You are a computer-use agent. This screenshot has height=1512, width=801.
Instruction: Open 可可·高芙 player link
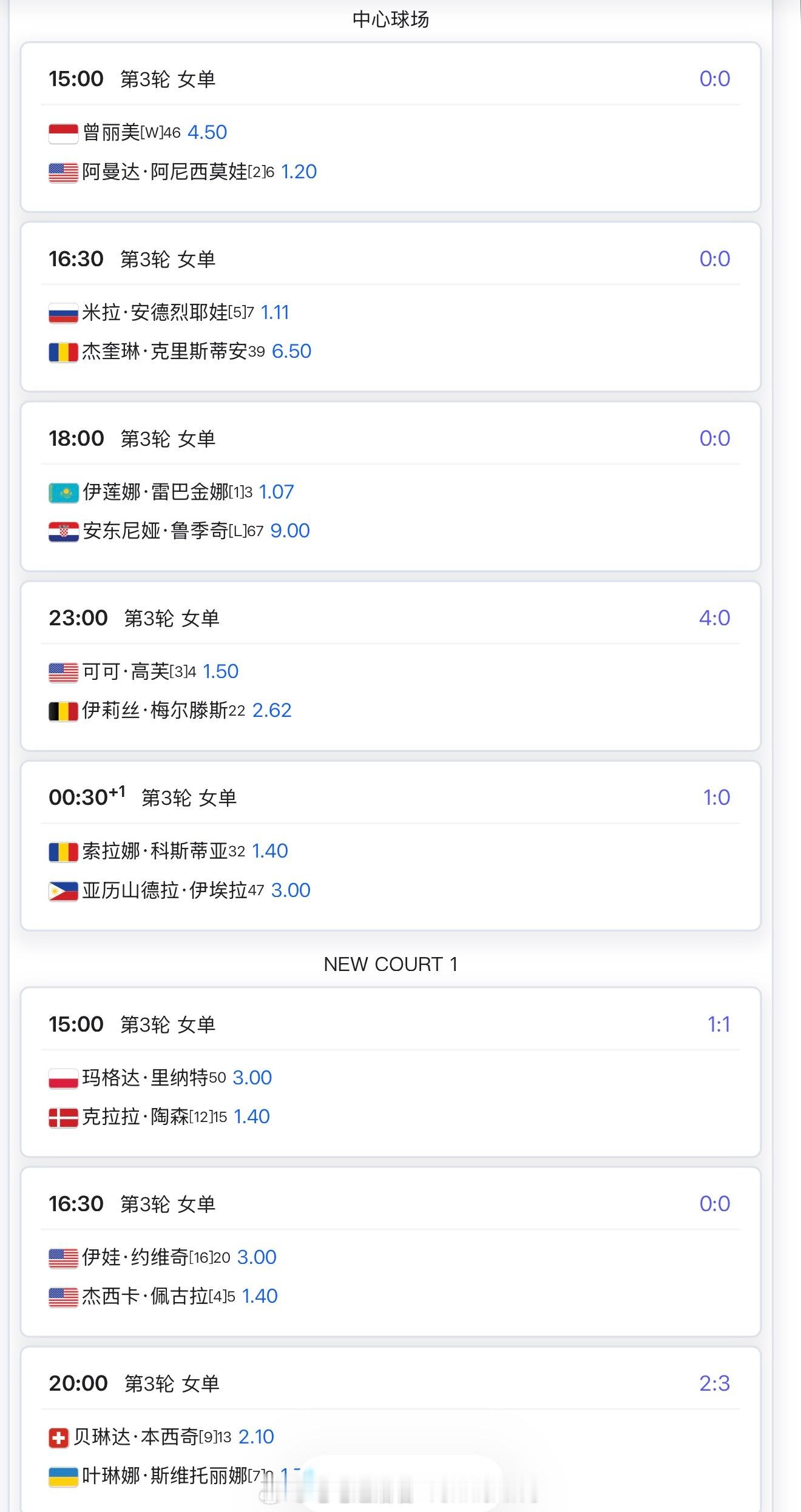click(x=126, y=671)
